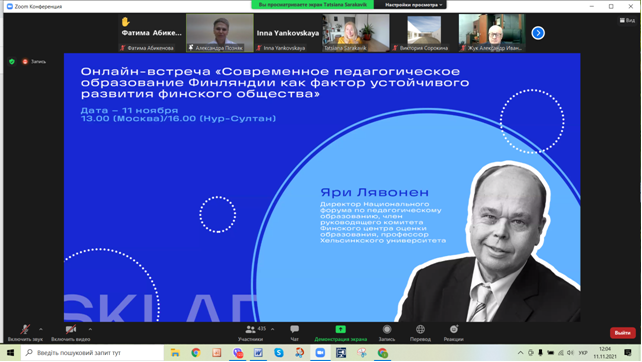Select the Жук Александр Иванович video tile
Image resolution: width=642 pixels, height=362 pixels.
click(492, 33)
